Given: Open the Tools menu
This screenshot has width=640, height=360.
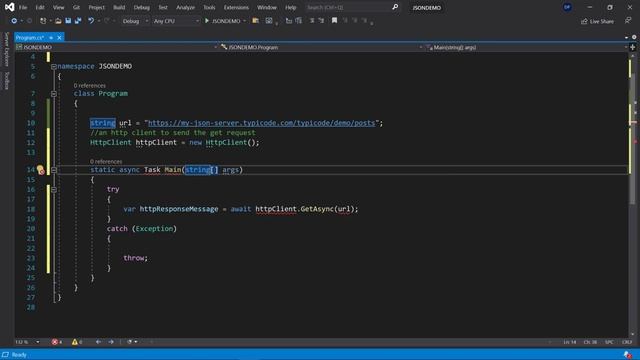Looking at the screenshot, I should coord(209,7).
